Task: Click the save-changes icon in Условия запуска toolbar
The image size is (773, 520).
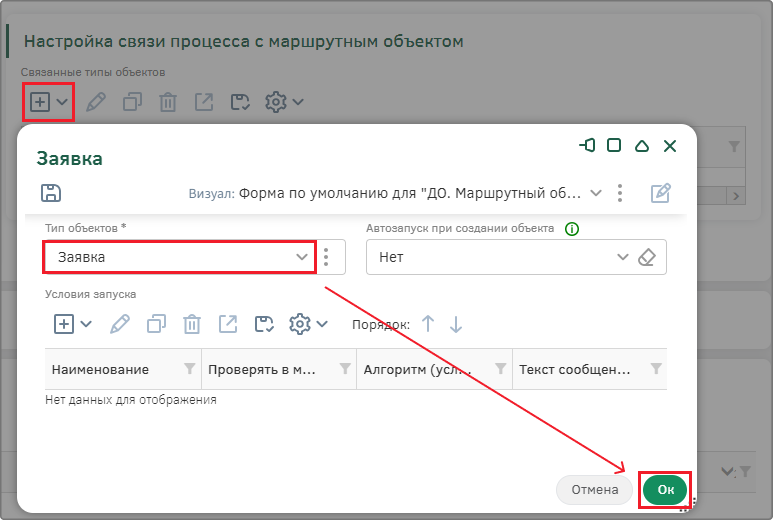Action: point(264,324)
